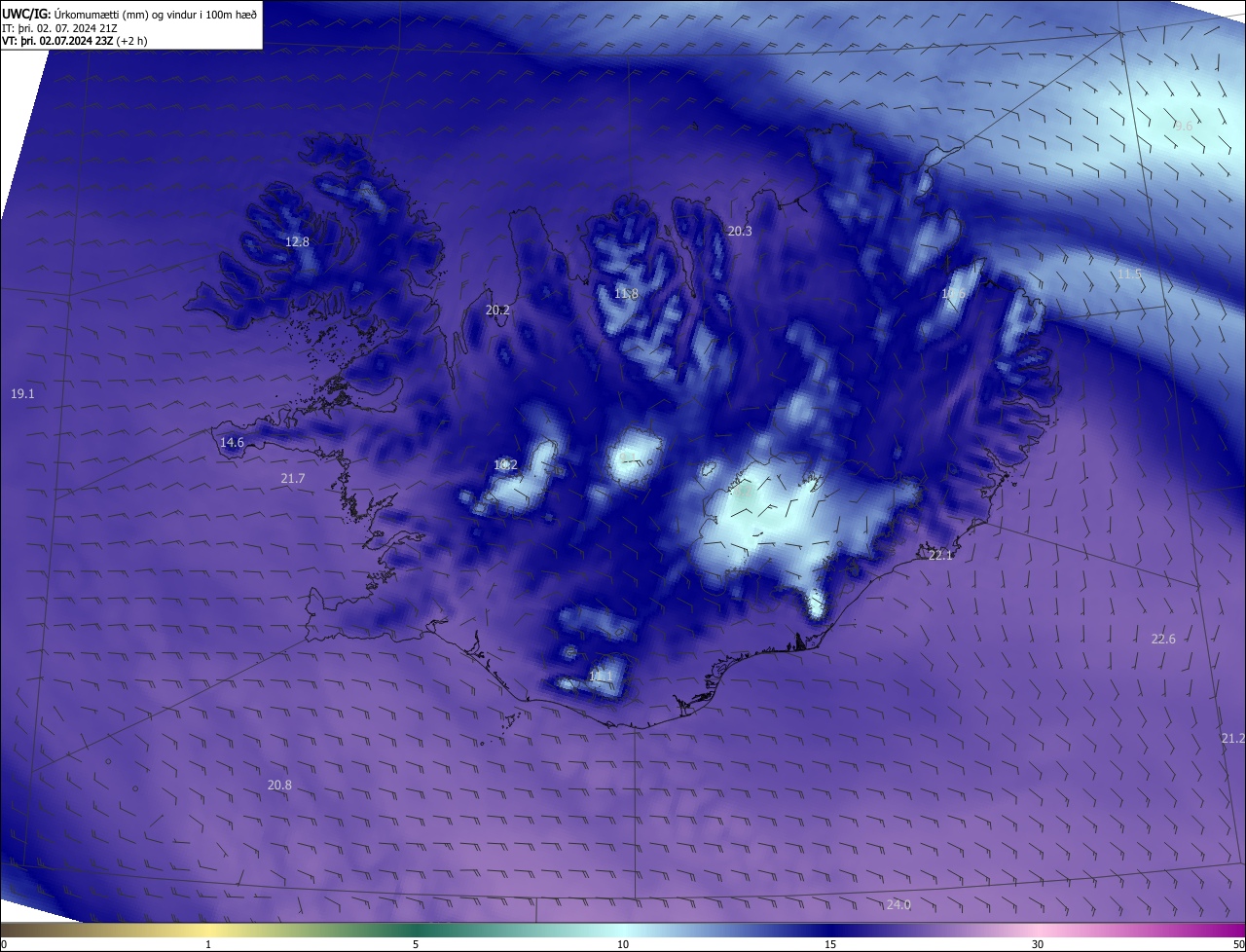Viewport: 1246px width, 952px height.
Task: Click the legend tick label '0'
Action: [x=4, y=944]
